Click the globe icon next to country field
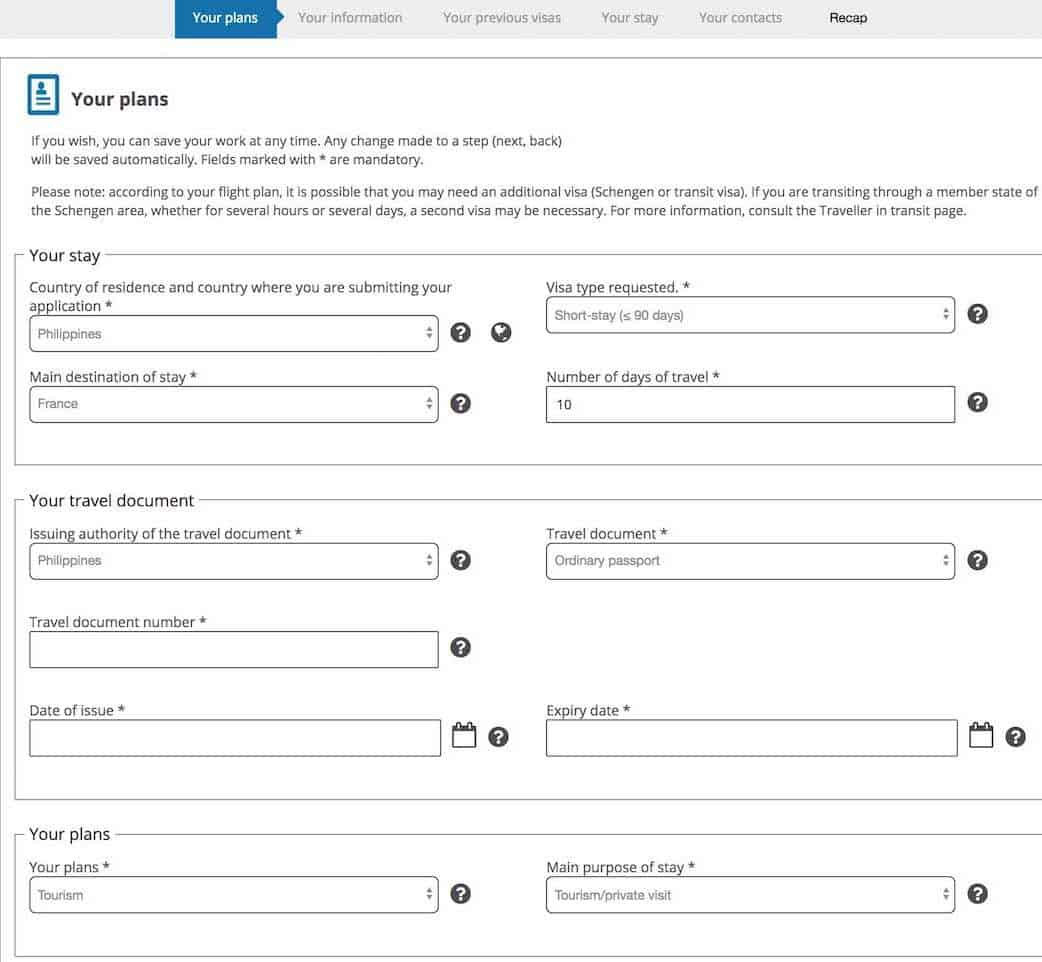1042x962 pixels. (501, 333)
